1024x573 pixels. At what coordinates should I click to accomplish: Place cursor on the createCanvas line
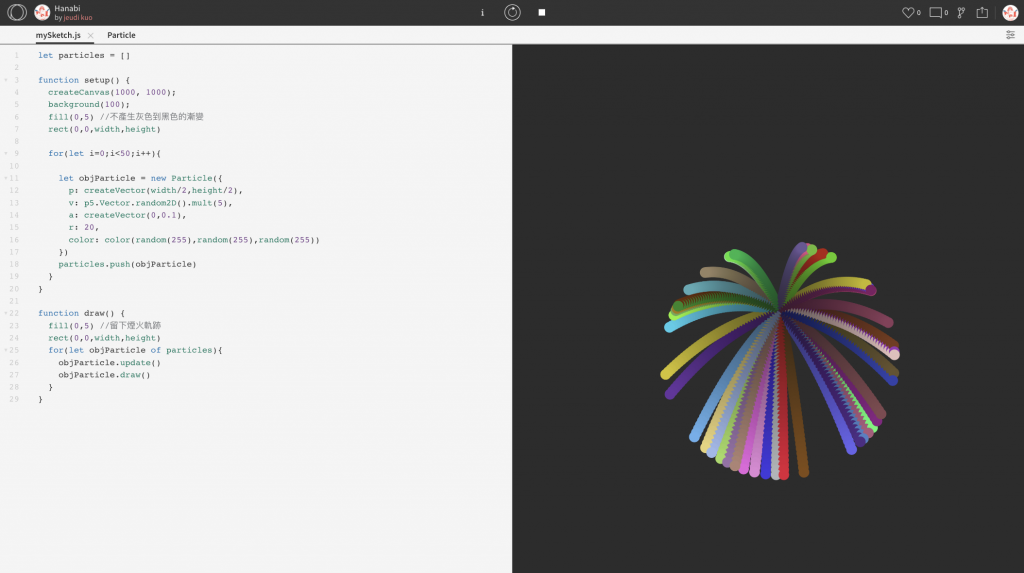coord(112,93)
